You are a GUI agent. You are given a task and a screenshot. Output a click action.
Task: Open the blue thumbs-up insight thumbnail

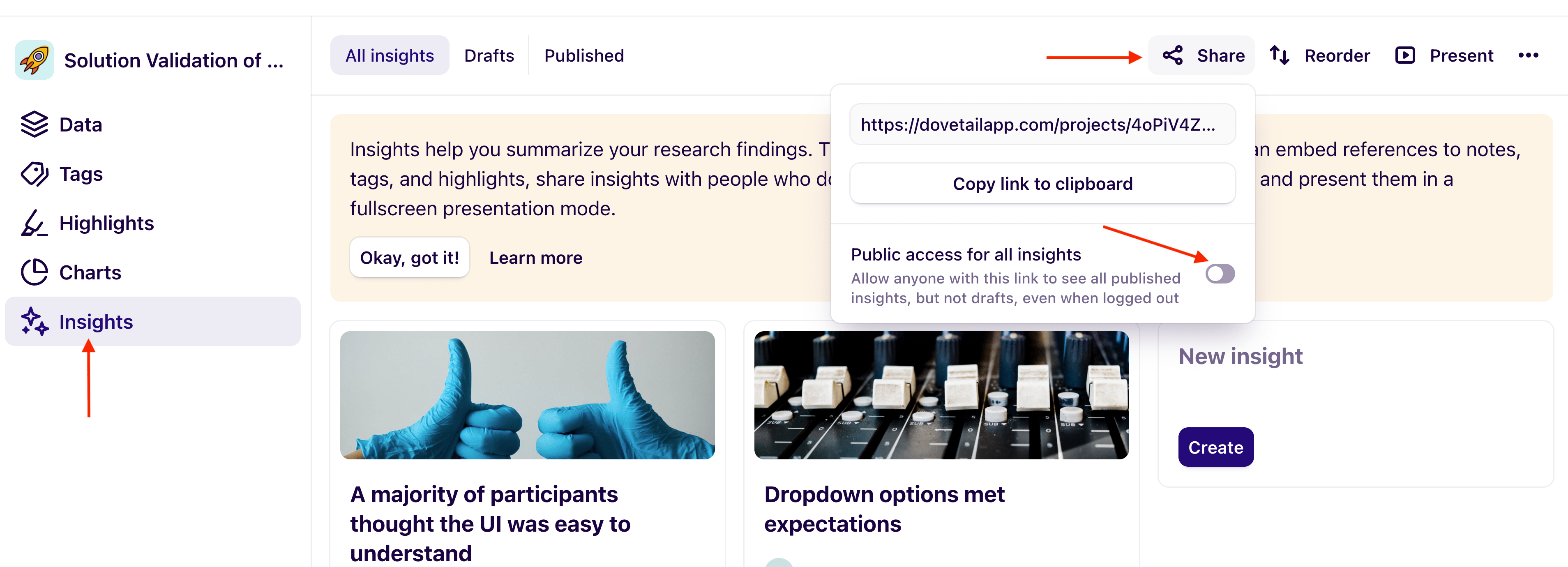tap(527, 395)
